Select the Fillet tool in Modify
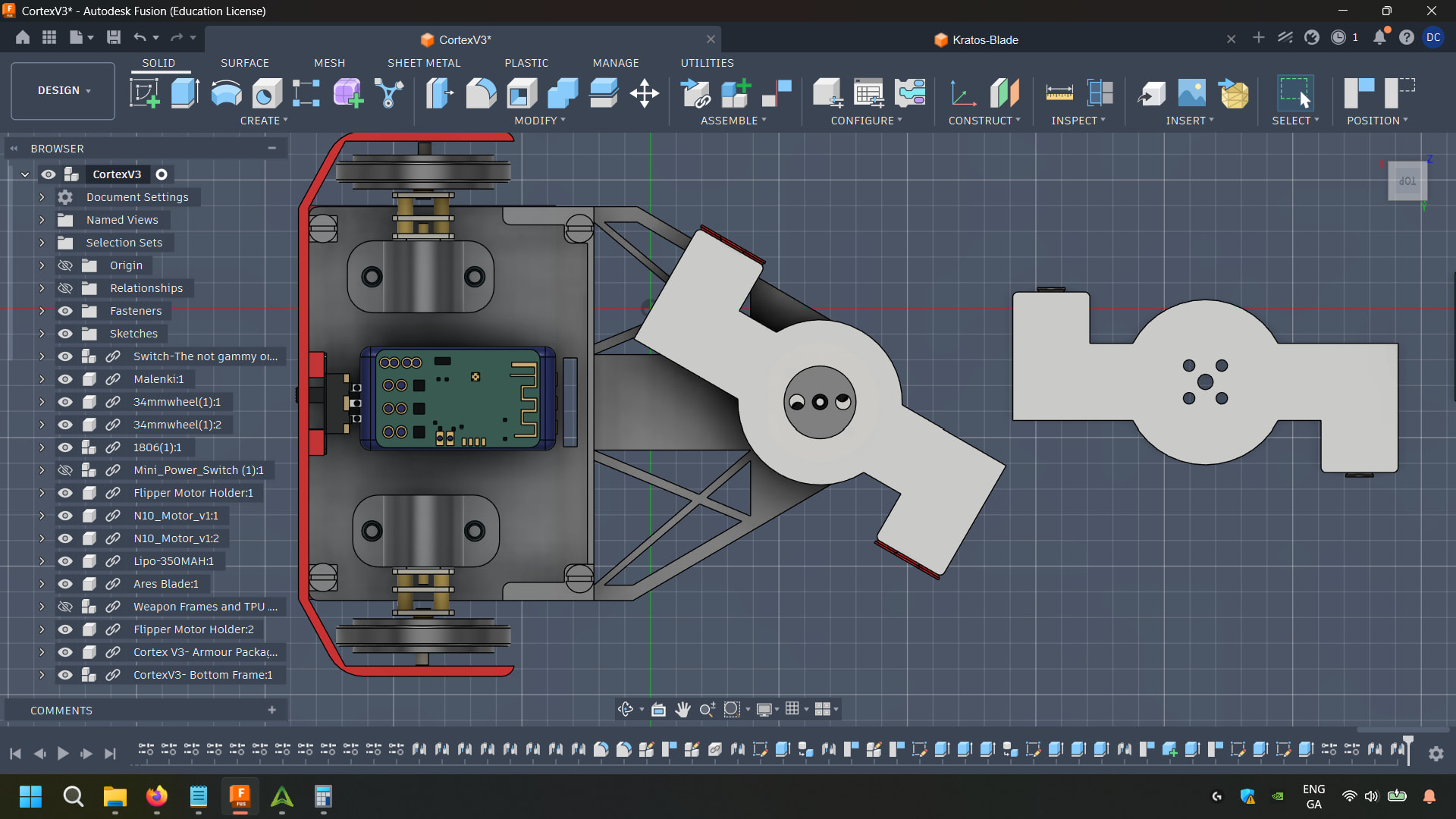The height and width of the screenshot is (819, 1456). coord(481,93)
